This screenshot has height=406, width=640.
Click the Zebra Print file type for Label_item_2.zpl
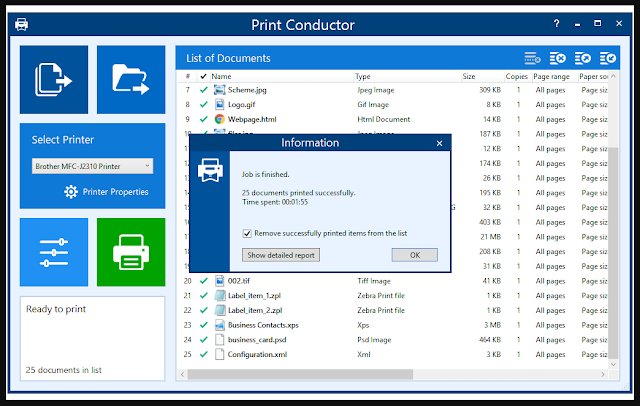click(381, 310)
